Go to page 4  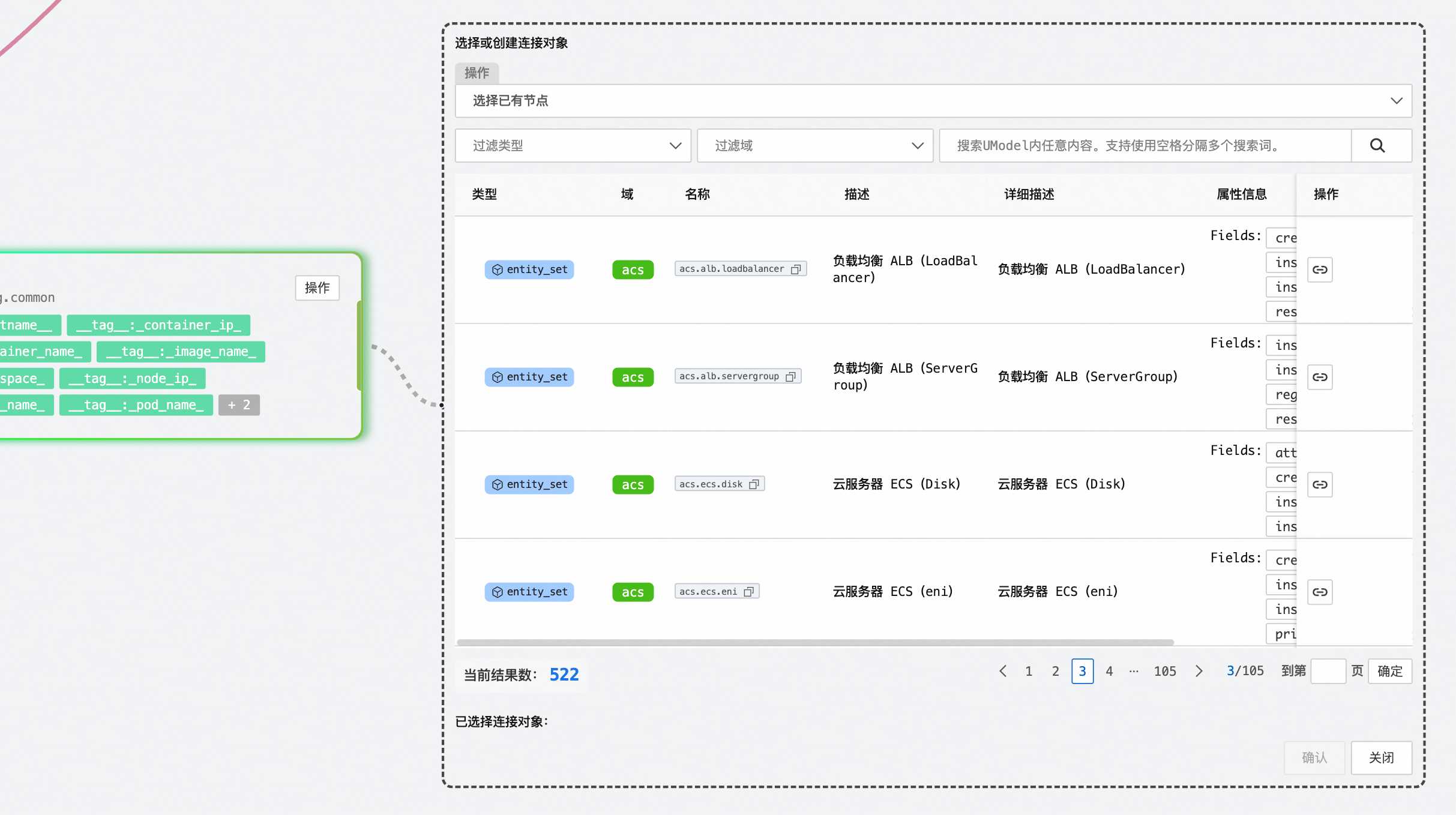click(x=1109, y=671)
